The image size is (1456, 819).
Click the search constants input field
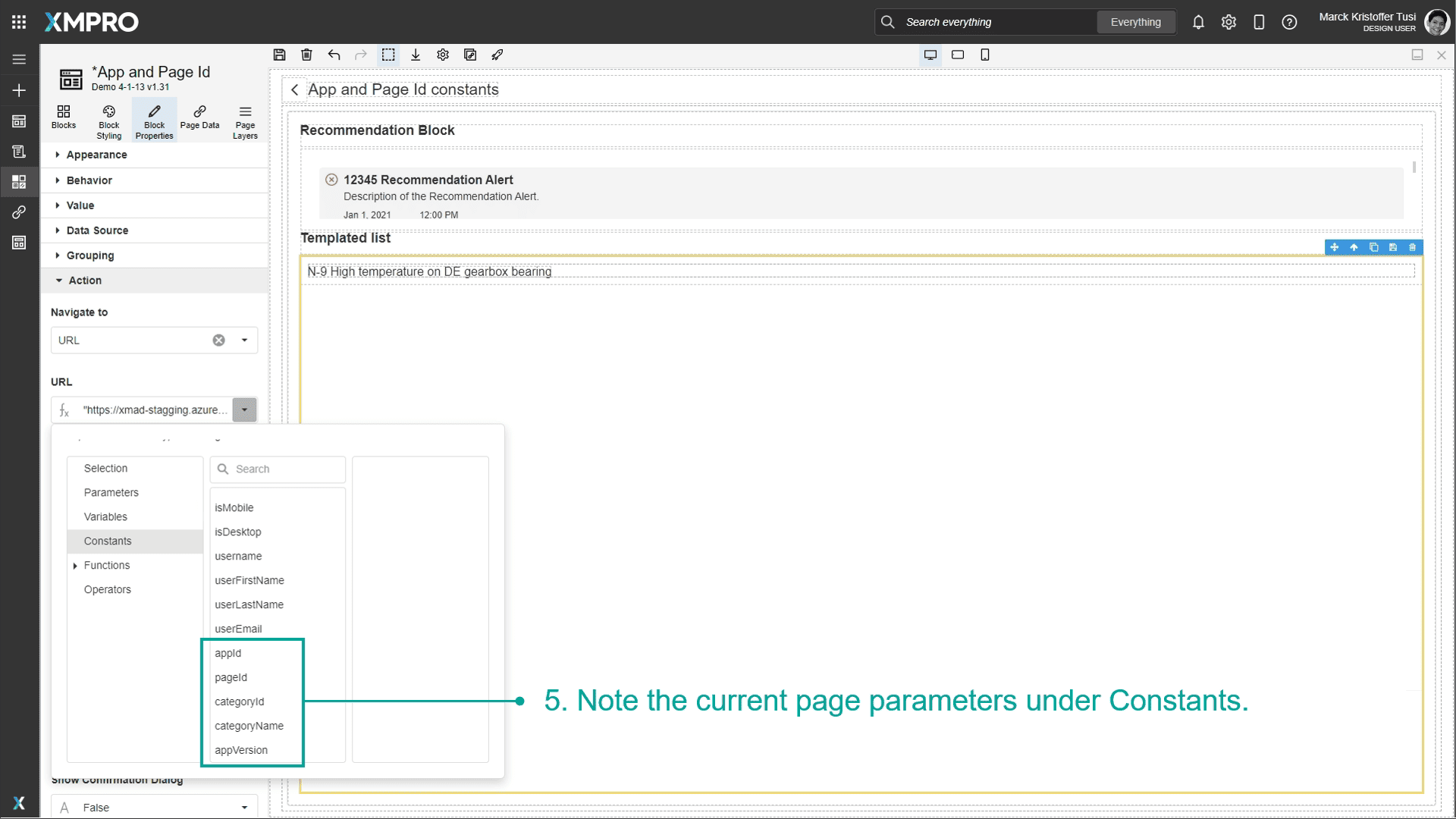(278, 469)
